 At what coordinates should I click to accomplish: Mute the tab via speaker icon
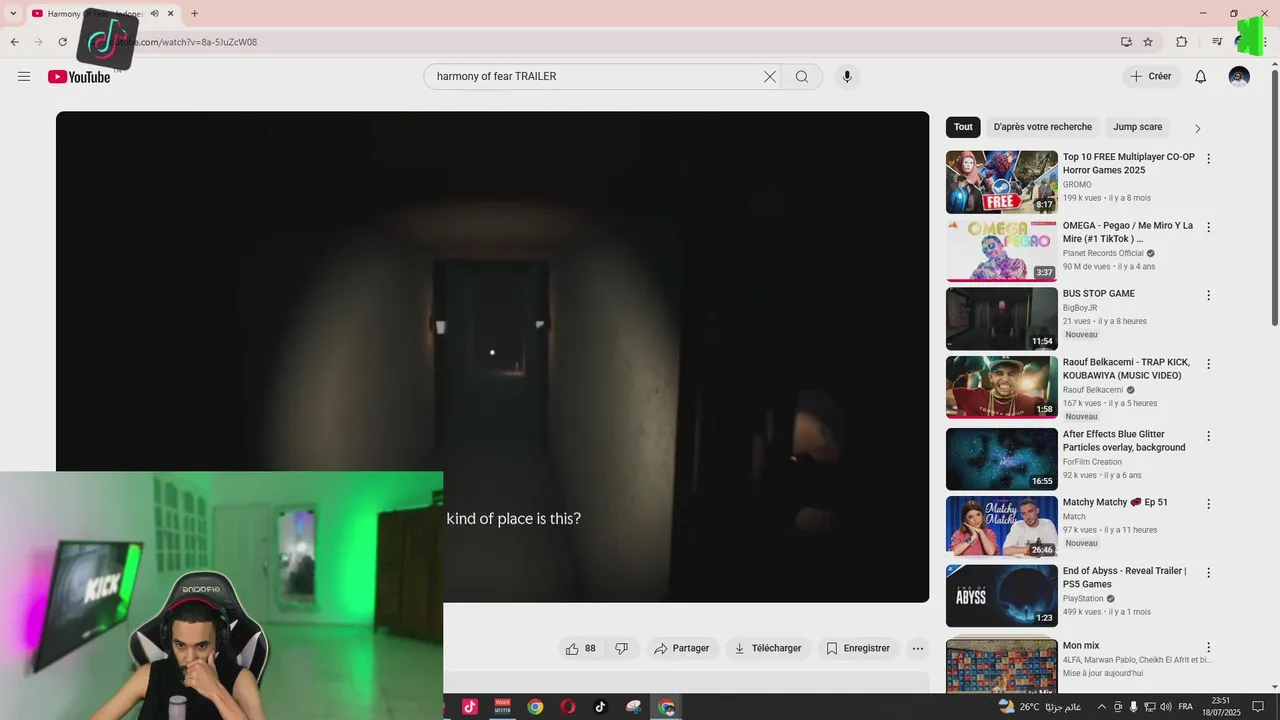(x=154, y=13)
